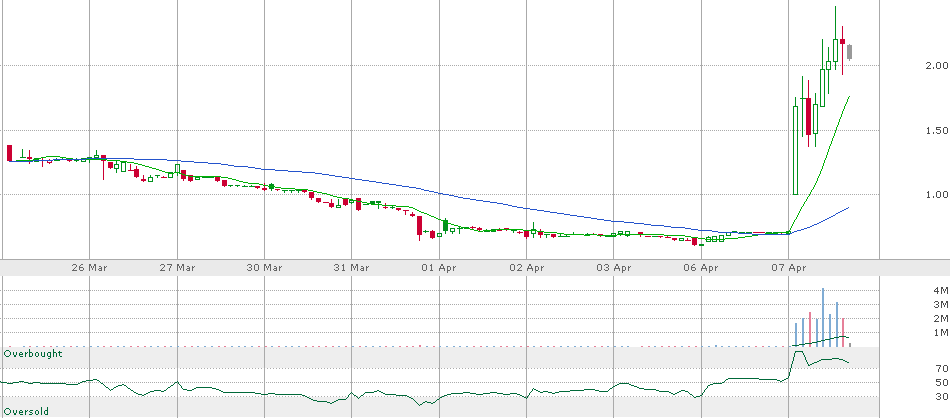950x418 pixels.
Task: Click the Overbought label
Action: [x=33, y=353]
